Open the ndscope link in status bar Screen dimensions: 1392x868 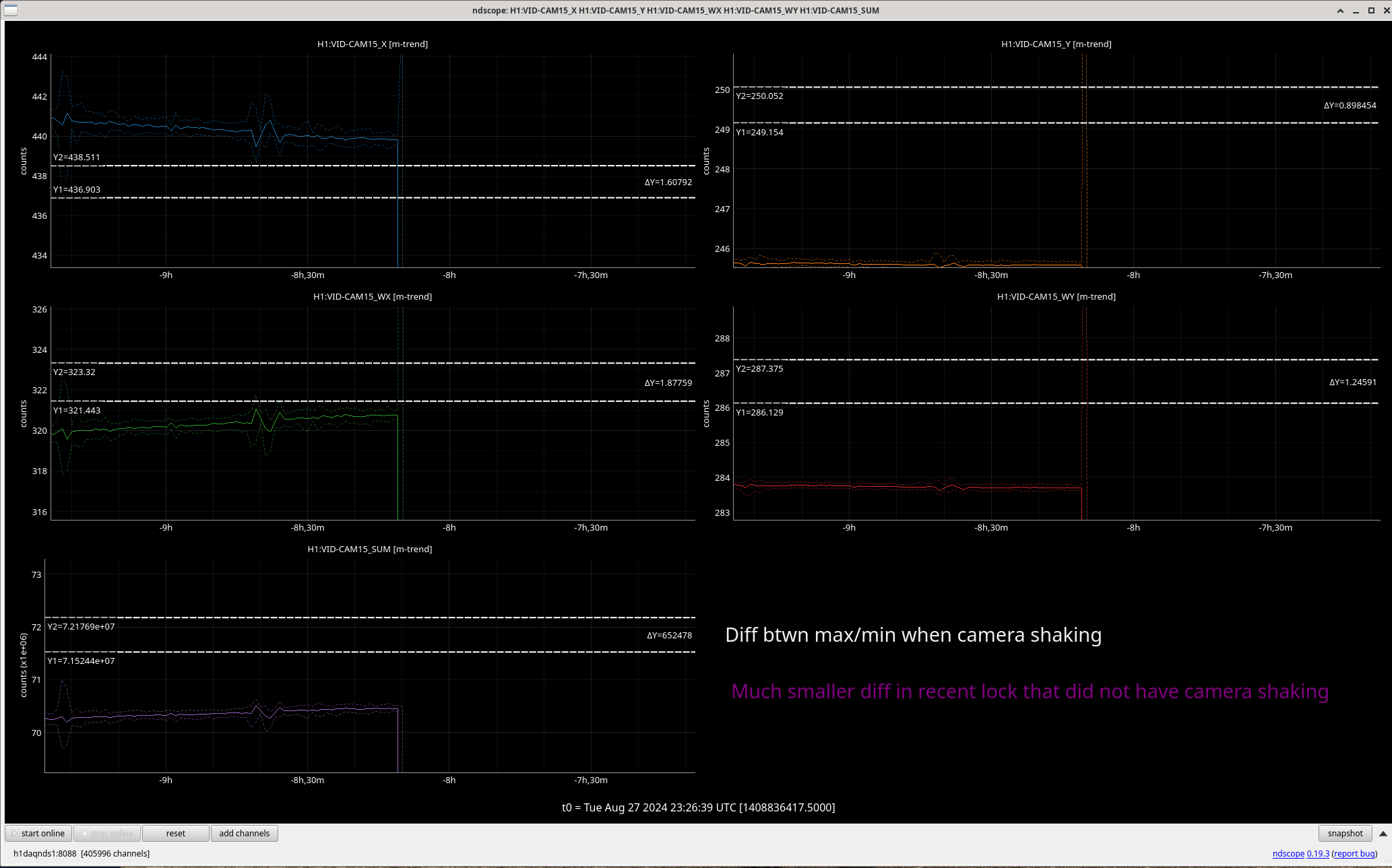click(1288, 853)
